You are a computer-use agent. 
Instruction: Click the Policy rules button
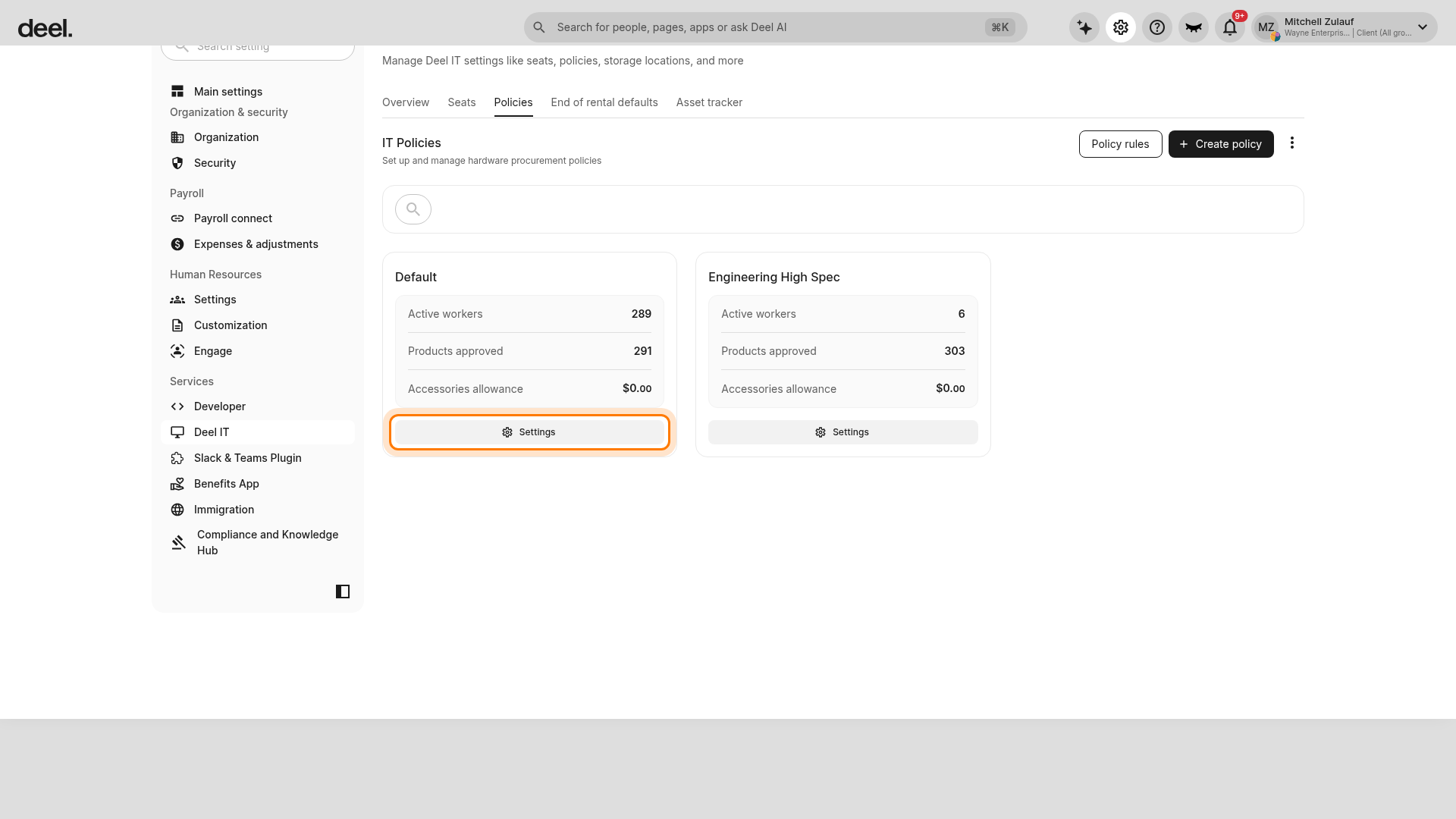[x=1121, y=144]
